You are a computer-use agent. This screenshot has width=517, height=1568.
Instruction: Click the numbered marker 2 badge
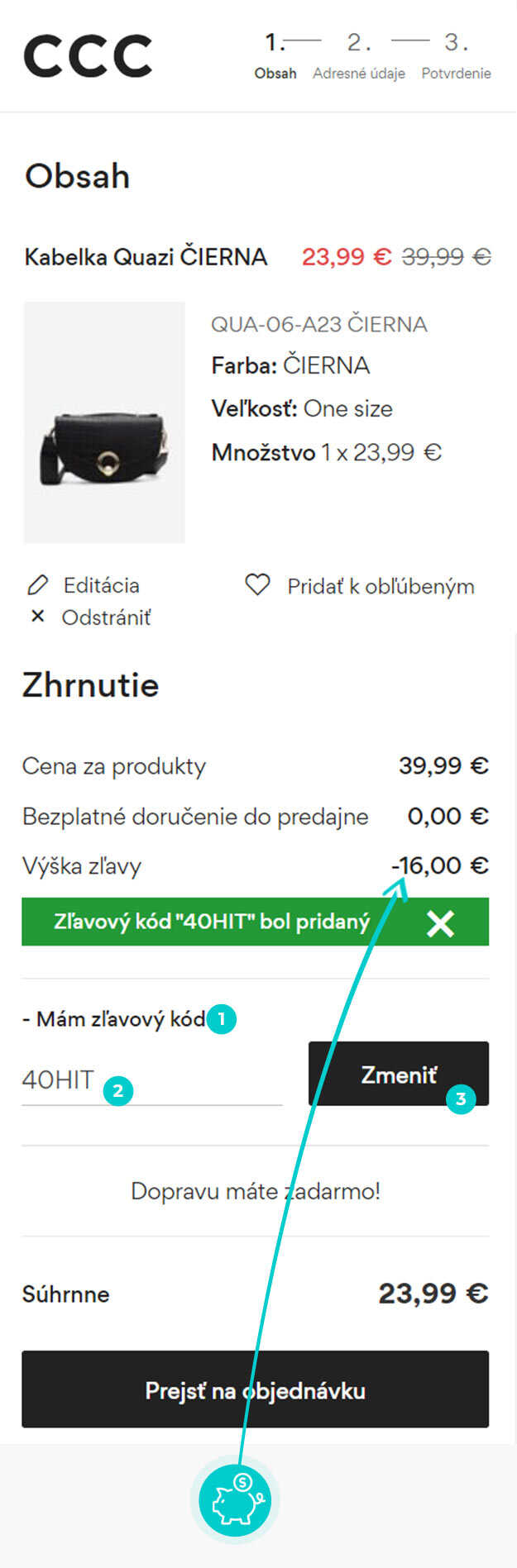click(118, 1091)
